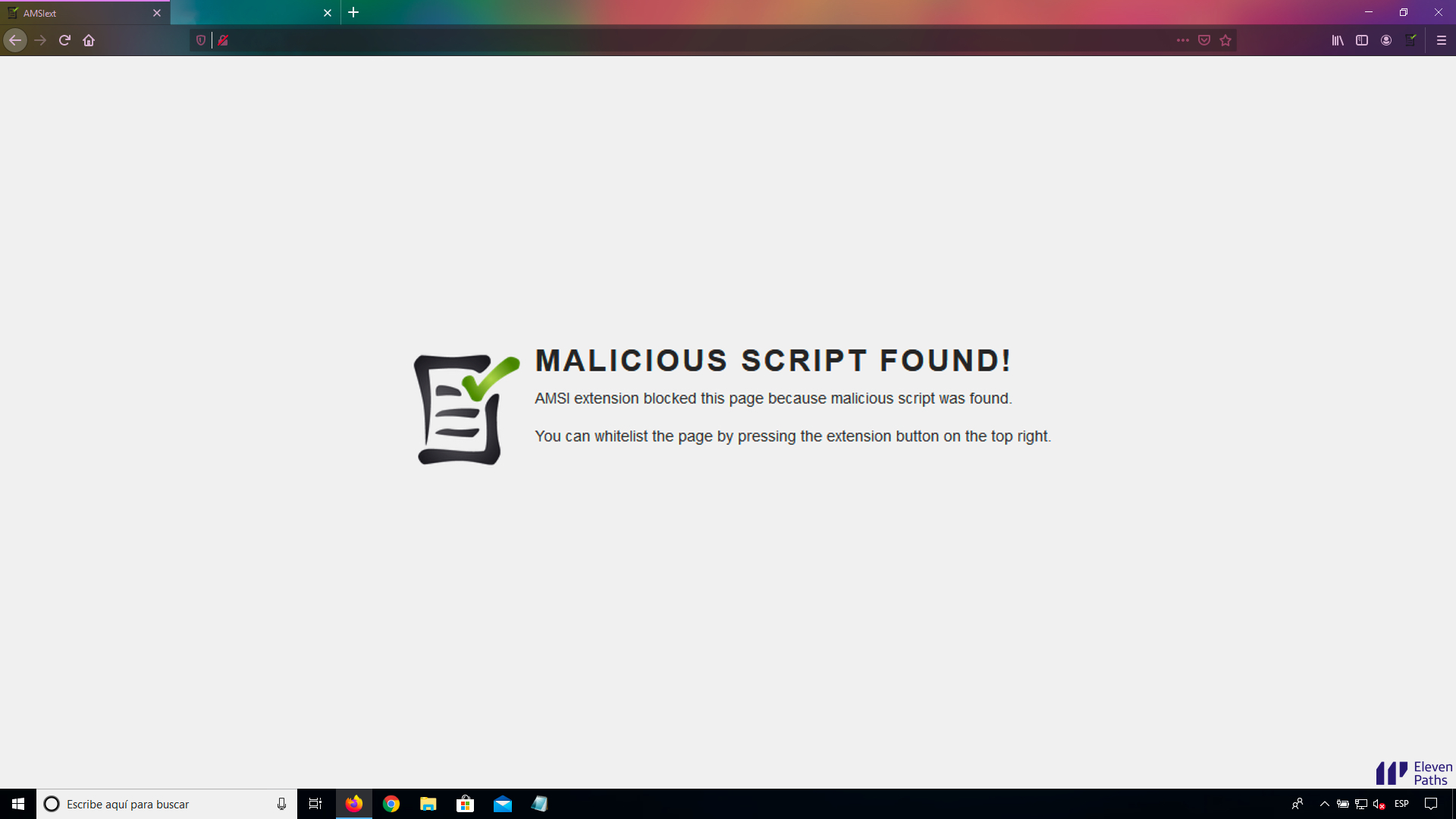Activate voice search microphone in taskbar
The width and height of the screenshot is (1456, 819).
(281, 804)
